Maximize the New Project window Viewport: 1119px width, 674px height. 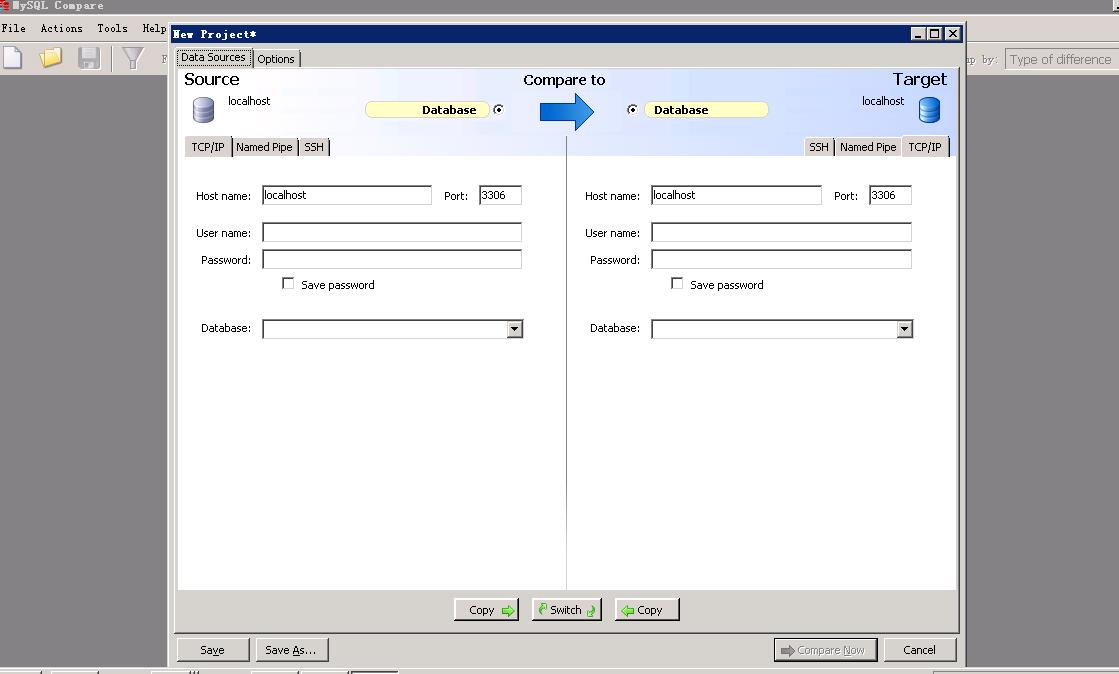click(x=934, y=34)
